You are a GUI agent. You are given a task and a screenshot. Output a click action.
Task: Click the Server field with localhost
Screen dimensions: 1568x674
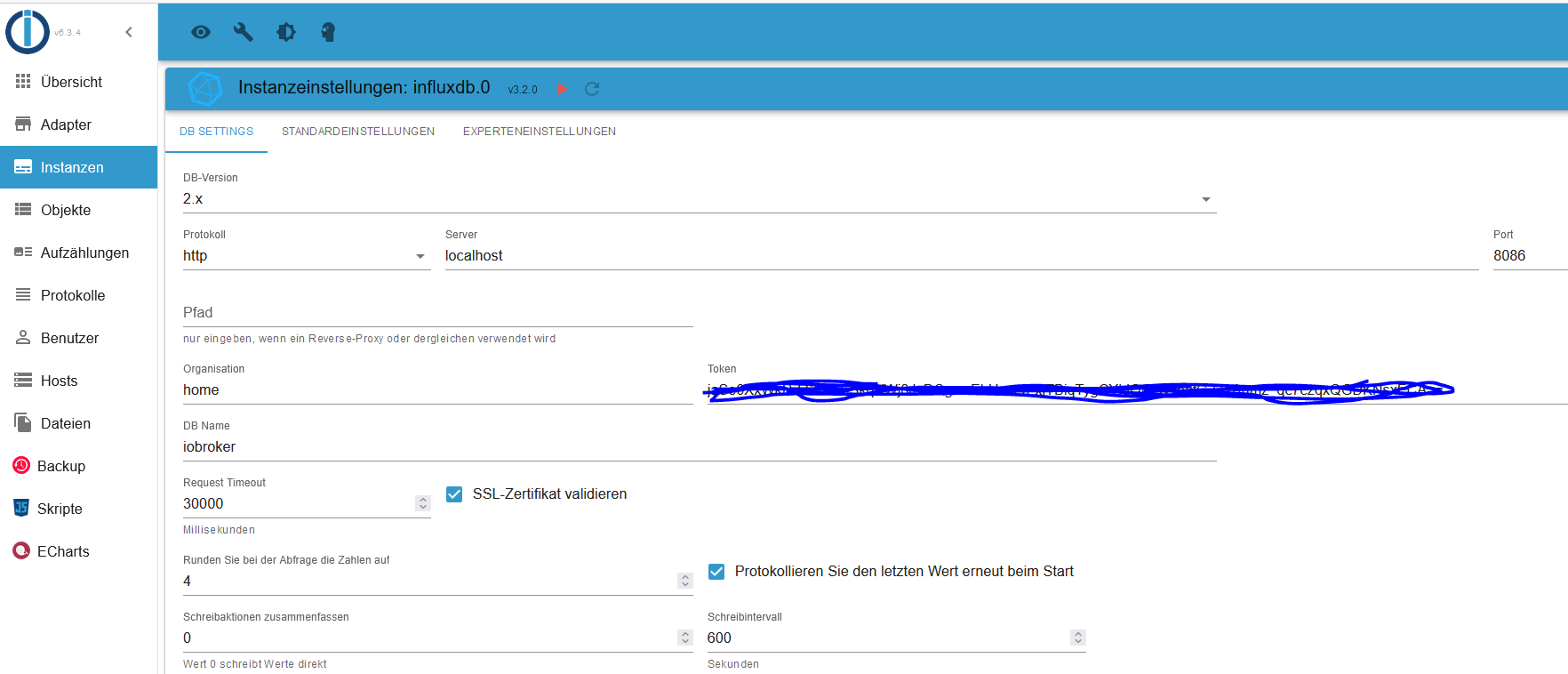pyautogui.click(x=962, y=256)
